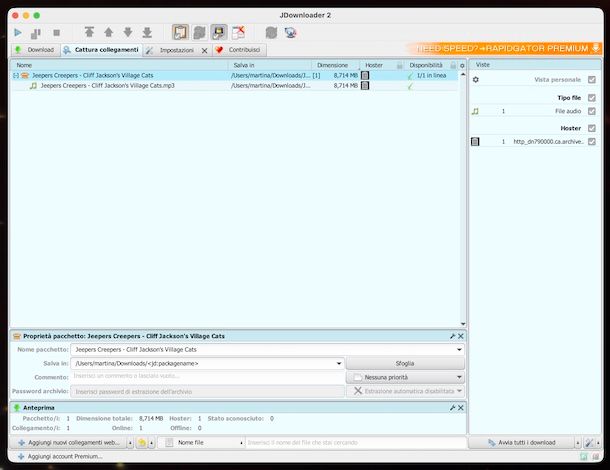Open the Nome file search type dropdown
610x470 pixels.
[x=202, y=443]
